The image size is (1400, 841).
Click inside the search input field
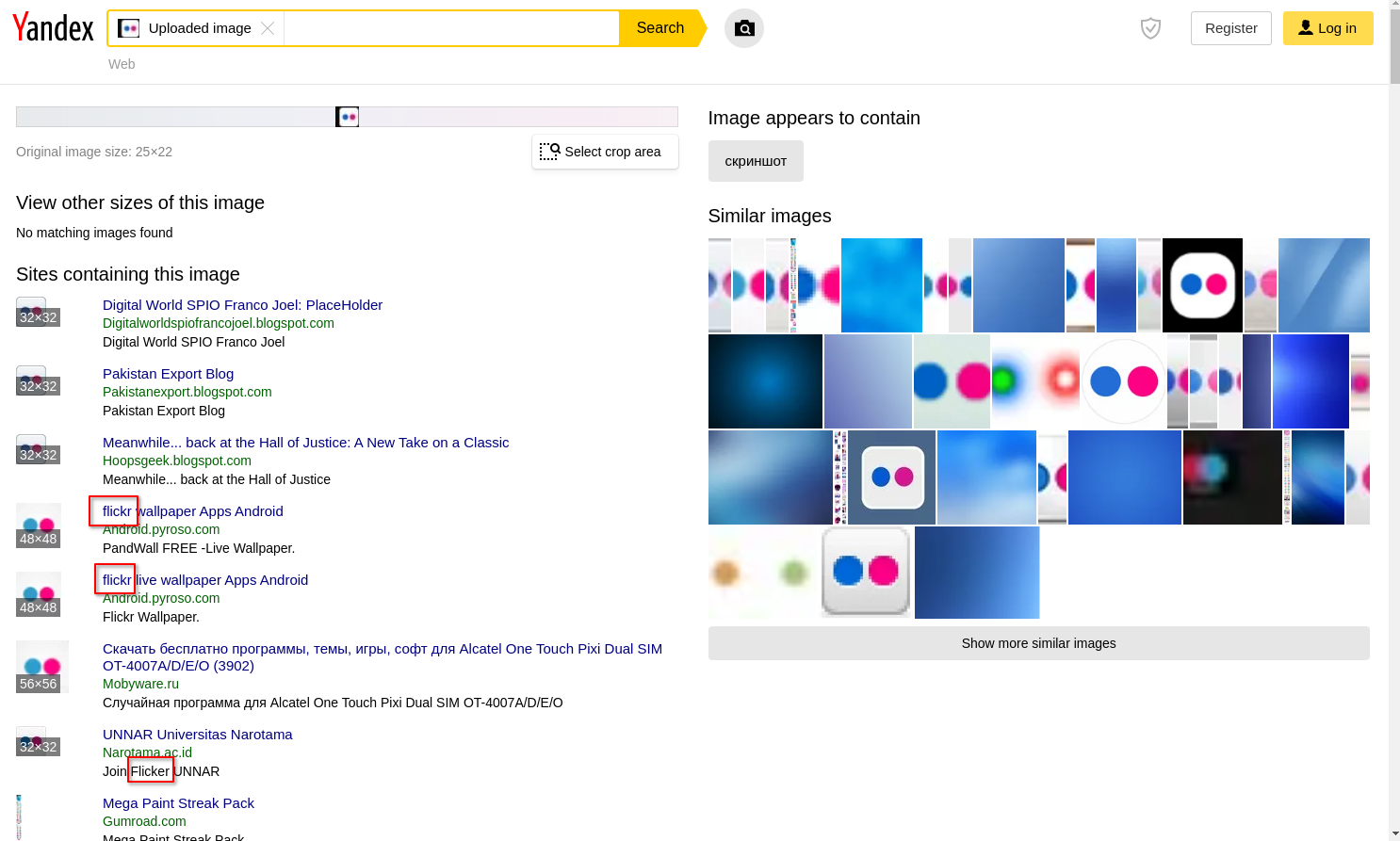pyautogui.click(x=450, y=28)
